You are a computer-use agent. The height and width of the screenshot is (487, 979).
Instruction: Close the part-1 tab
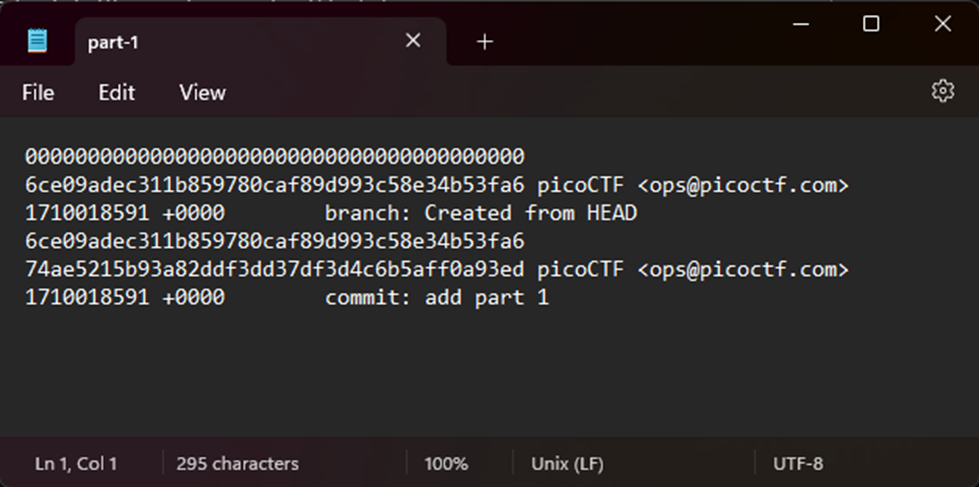click(413, 41)
